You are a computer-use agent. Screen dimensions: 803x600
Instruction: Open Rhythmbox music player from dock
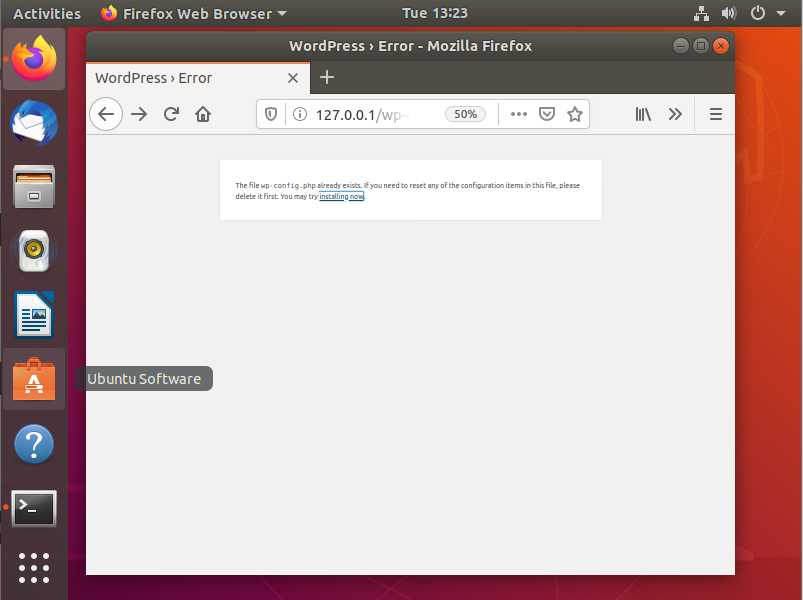[x=34, y=250]
